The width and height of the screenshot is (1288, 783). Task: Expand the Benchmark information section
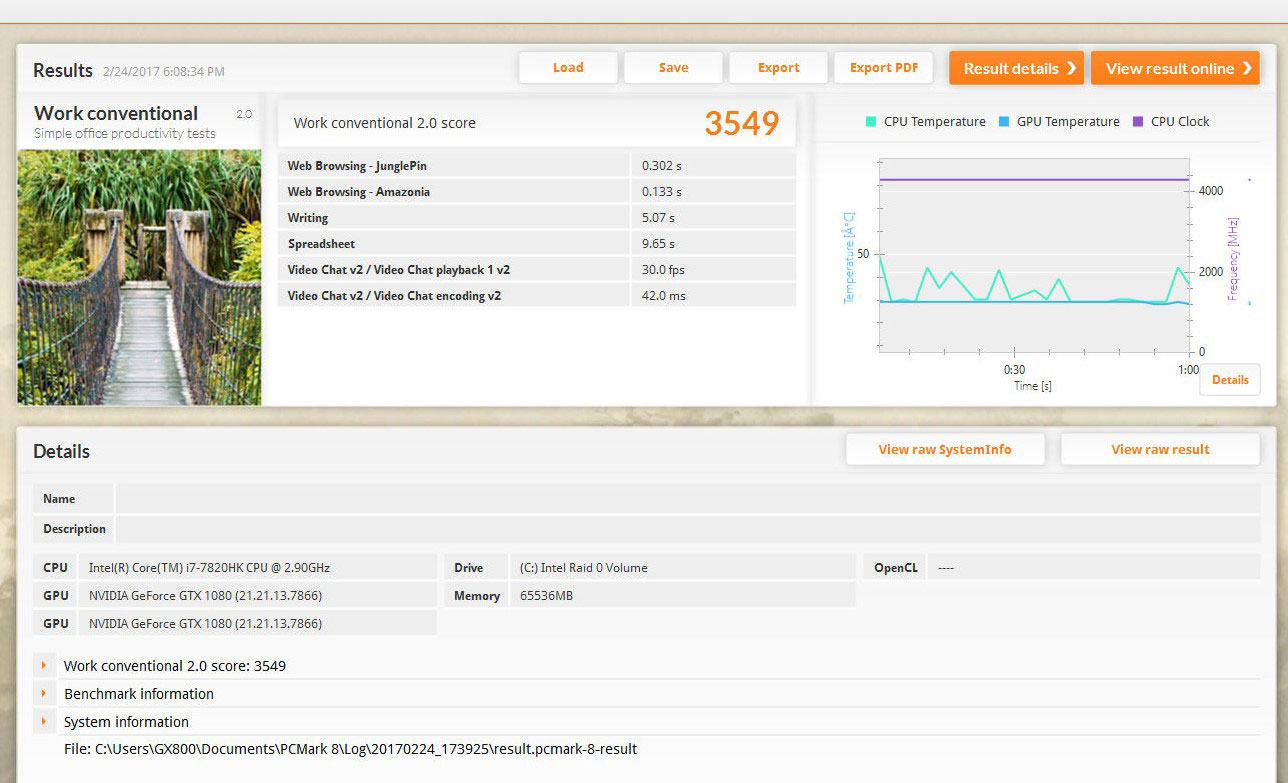pos(44,693)
